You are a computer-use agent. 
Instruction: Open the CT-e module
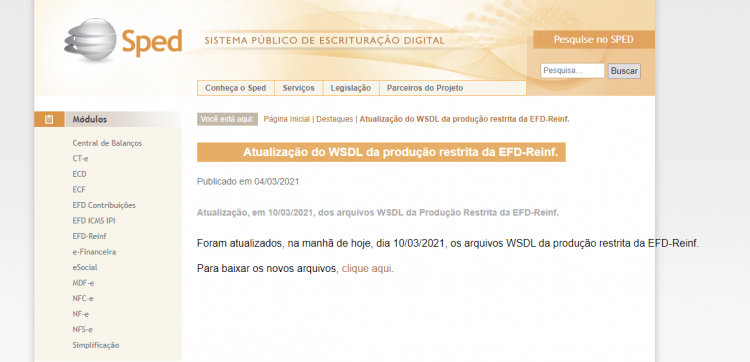(x=80, y=158)
